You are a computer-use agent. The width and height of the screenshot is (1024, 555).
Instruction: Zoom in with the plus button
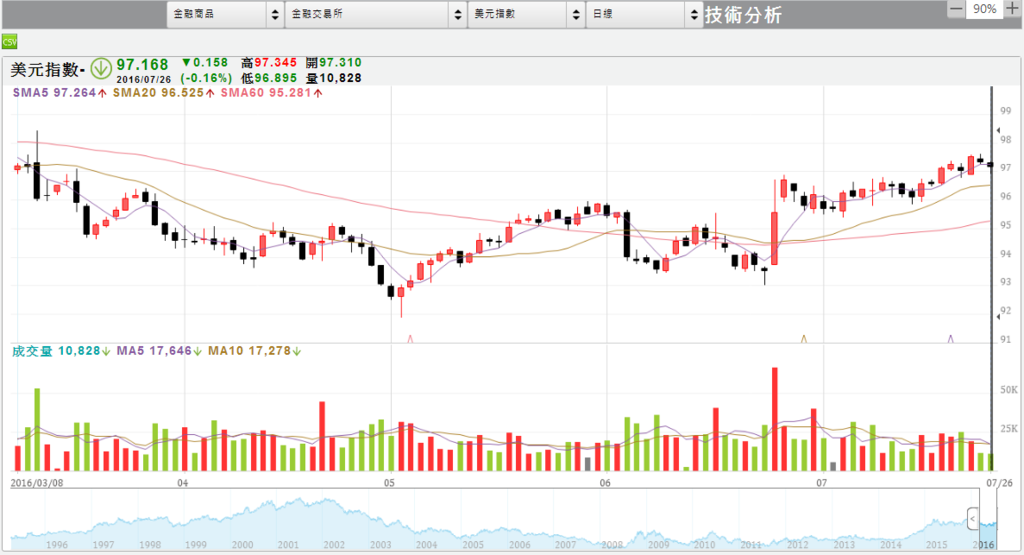point(1012,9)
